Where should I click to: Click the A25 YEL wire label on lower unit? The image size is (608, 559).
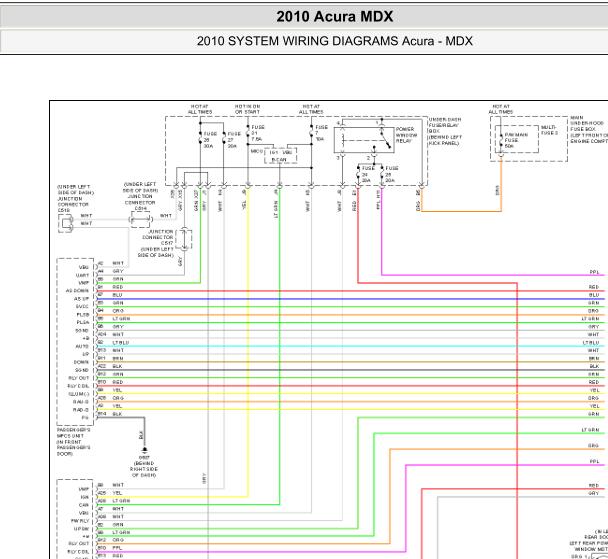110,493
